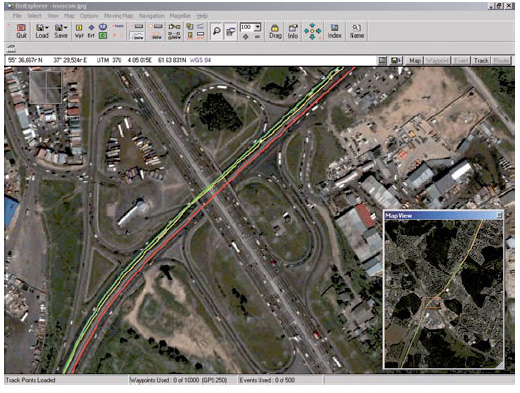
Task: Toggle the Track display button
Action: (481, 60)
